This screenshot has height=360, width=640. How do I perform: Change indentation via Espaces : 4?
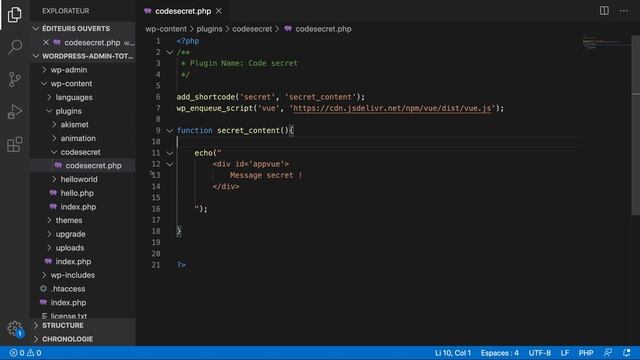tap(500, 353)
